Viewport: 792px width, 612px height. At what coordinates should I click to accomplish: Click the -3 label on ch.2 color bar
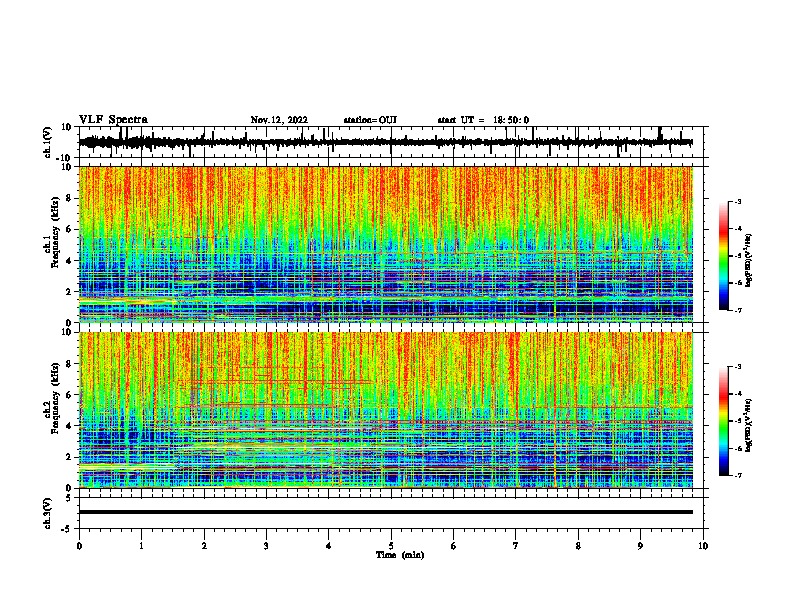738,367
